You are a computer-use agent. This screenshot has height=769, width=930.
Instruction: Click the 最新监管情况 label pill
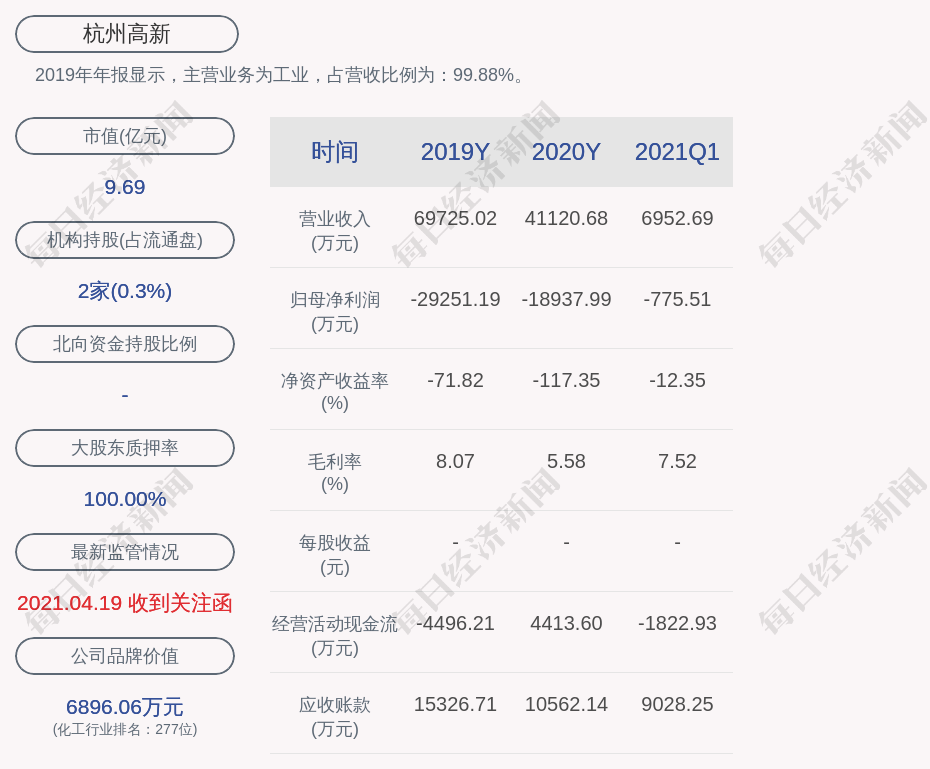(125, 552)
